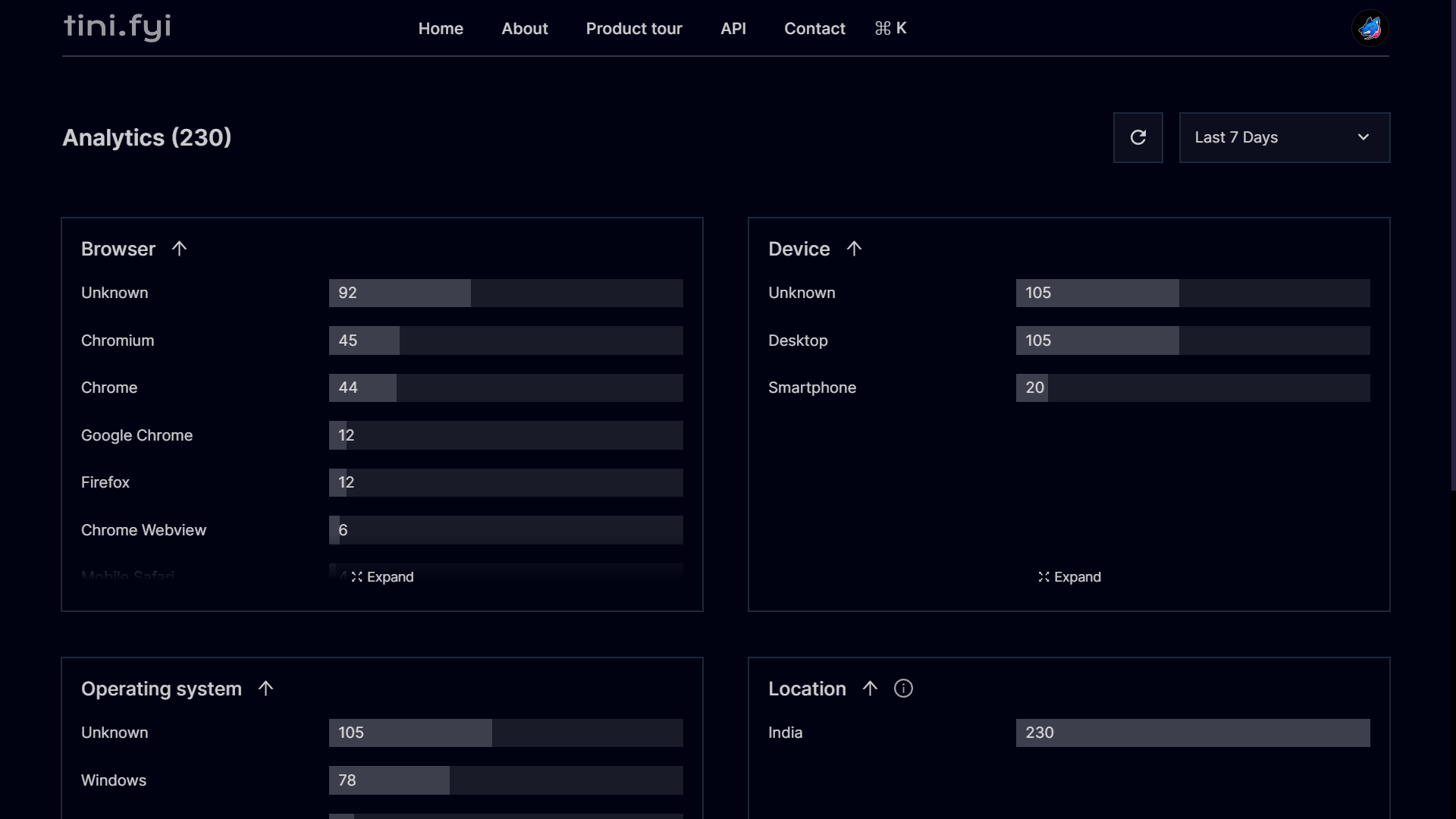Click the India location bar showing 230

[1193, 733]
